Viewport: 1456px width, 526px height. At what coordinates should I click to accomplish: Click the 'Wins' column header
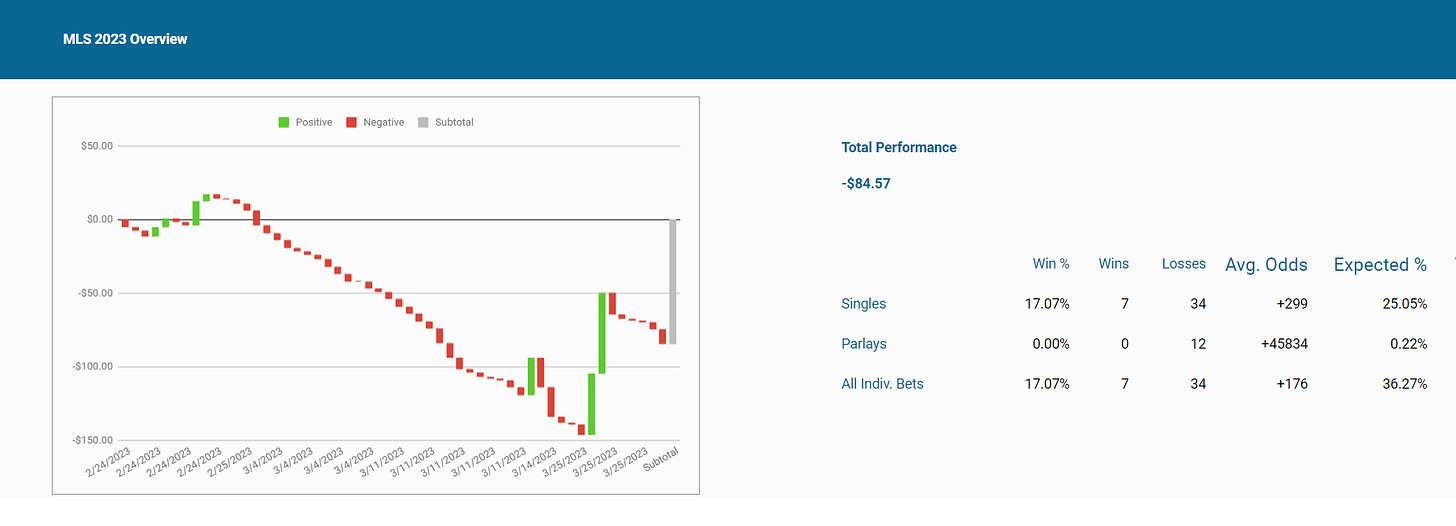point(1113,264)
